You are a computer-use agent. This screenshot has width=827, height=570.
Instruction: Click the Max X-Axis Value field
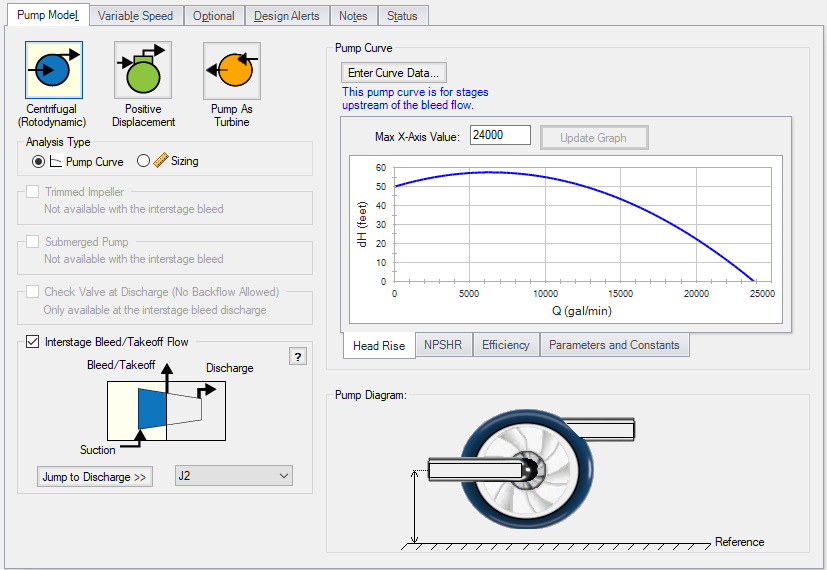tap(500, 135)
